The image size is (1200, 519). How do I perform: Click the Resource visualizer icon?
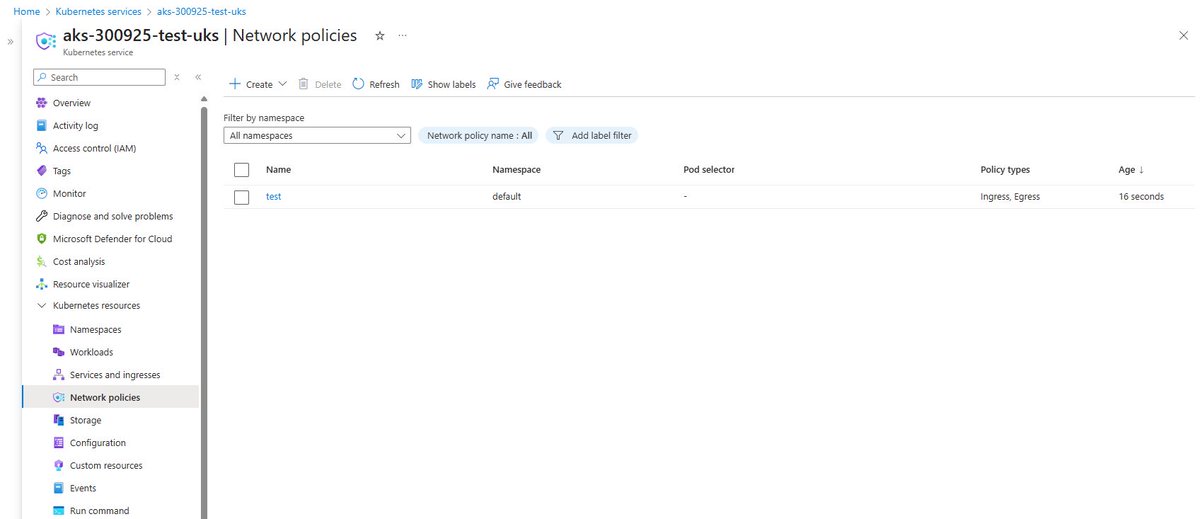click(x=41, y=284)
